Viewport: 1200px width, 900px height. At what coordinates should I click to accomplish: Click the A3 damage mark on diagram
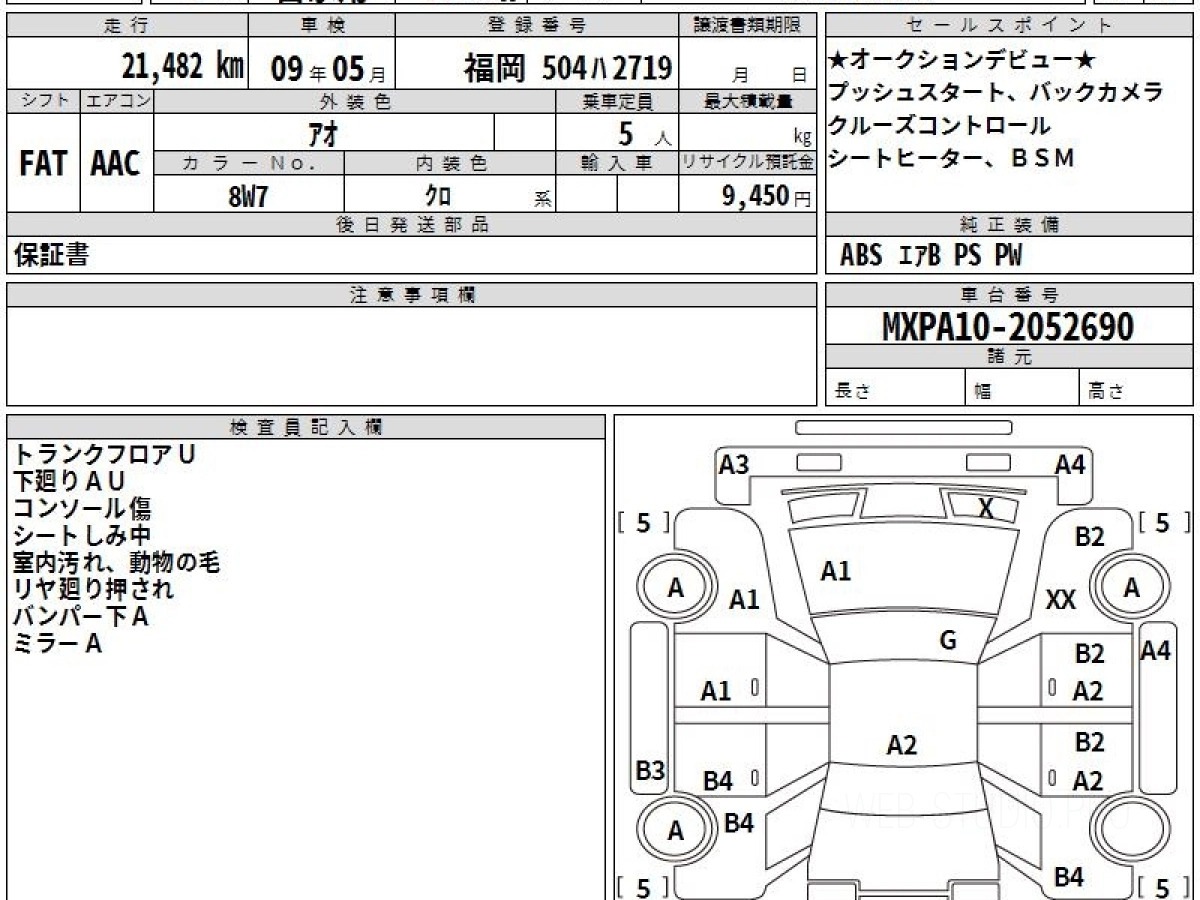coord(734,464)
